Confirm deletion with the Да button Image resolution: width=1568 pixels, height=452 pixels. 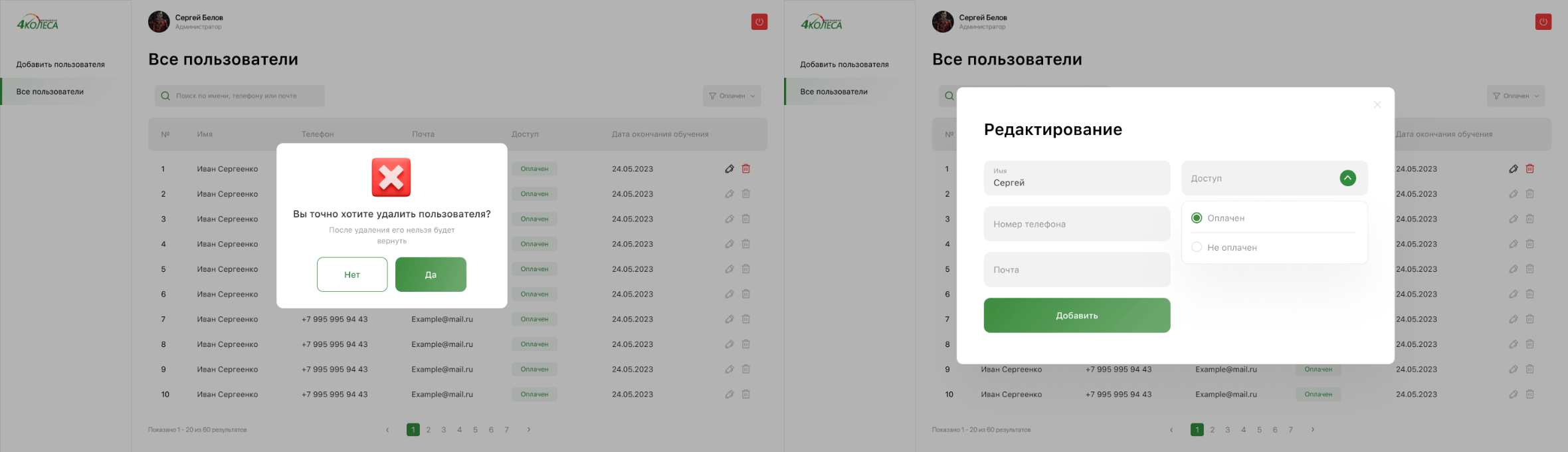point(431,275)
